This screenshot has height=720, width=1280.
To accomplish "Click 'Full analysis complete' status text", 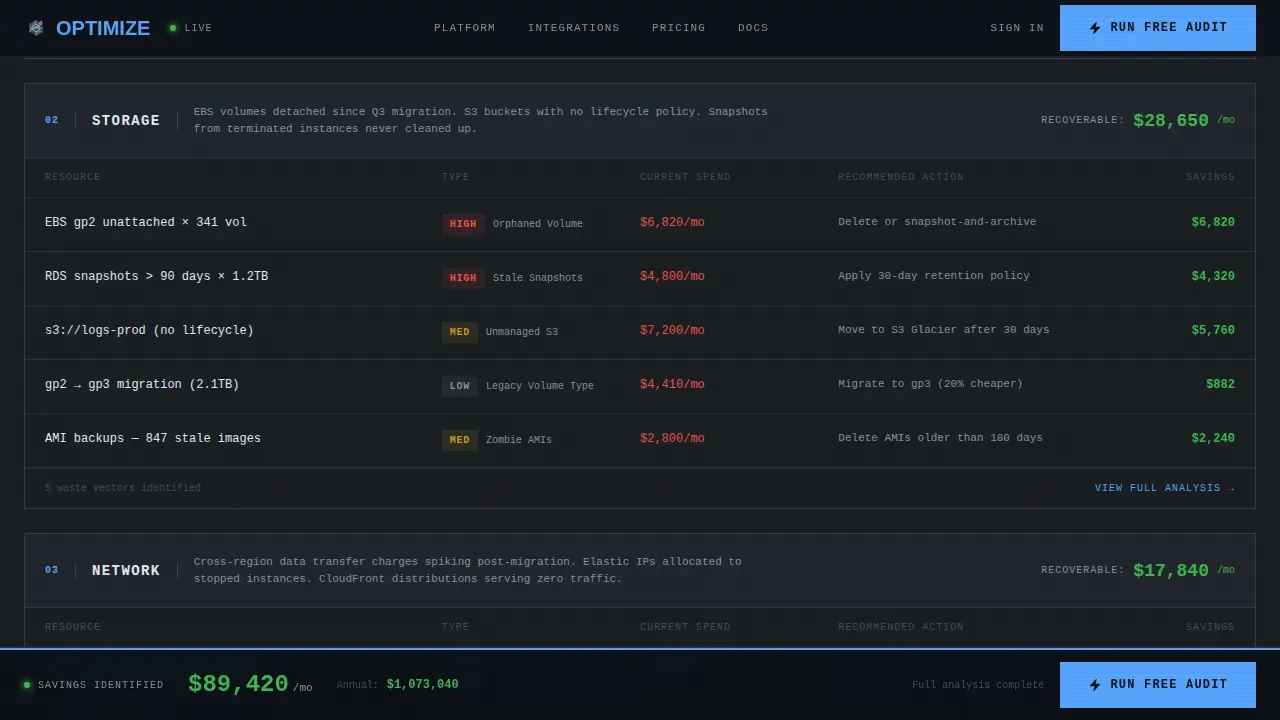I will point(978,685).
